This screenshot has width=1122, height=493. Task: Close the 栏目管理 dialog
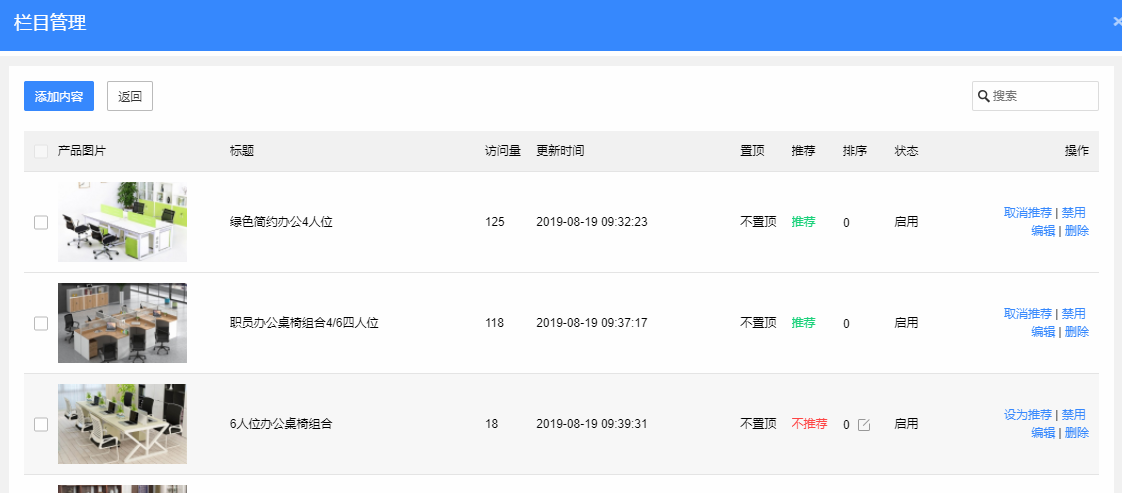tap(1117, 22)
